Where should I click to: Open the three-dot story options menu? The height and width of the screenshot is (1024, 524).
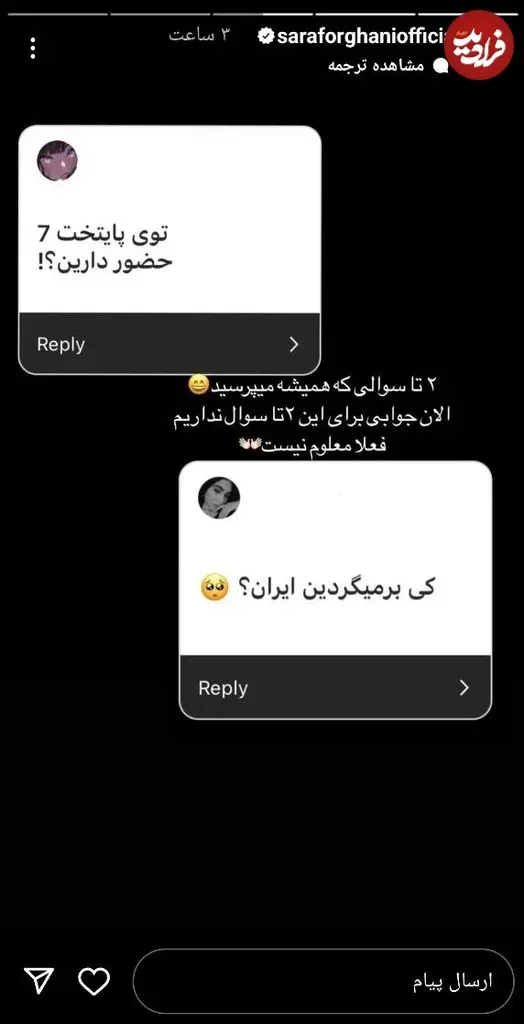33,48
